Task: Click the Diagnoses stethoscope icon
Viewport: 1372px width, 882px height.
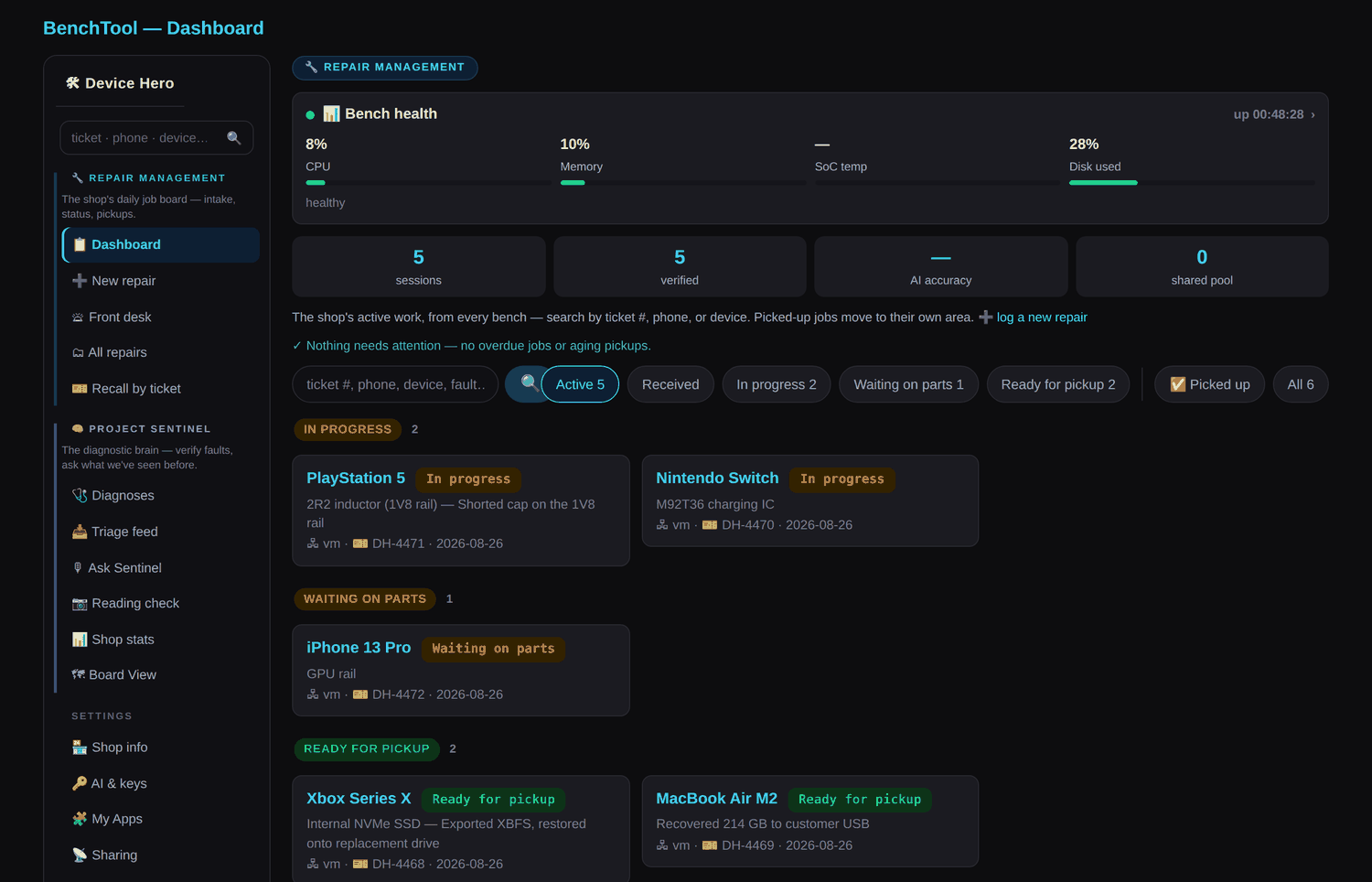Action: click(80, 495)
